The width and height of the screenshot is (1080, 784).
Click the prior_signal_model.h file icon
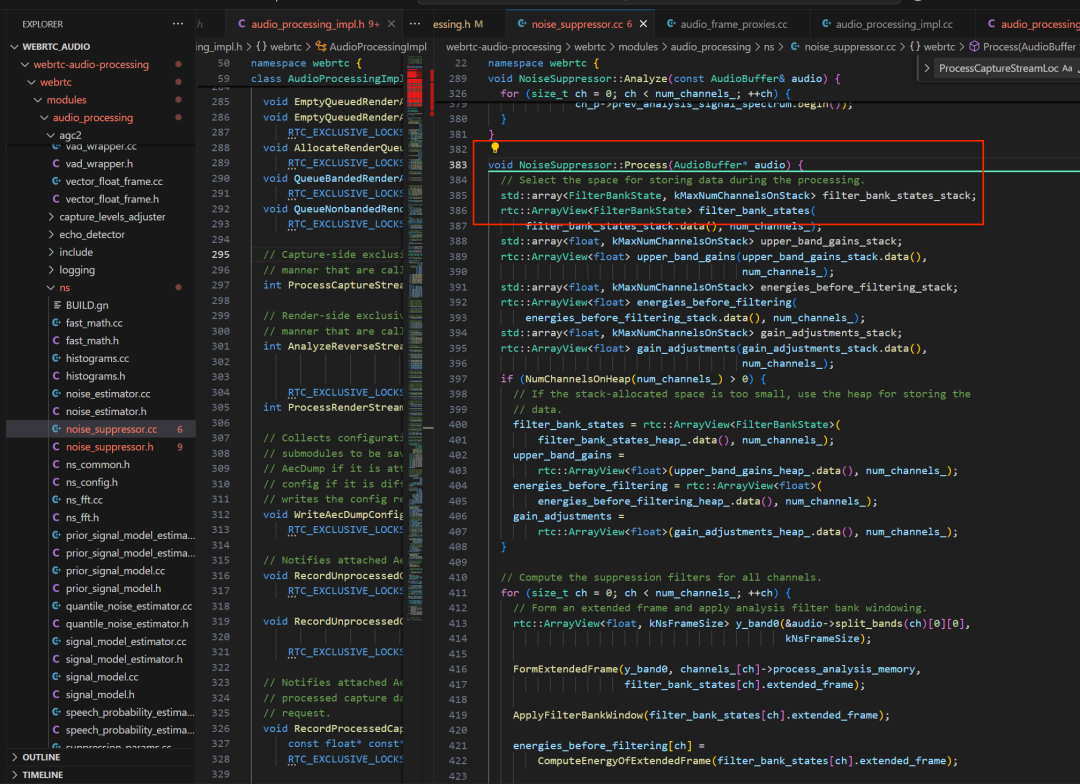[x=56, y=588]
